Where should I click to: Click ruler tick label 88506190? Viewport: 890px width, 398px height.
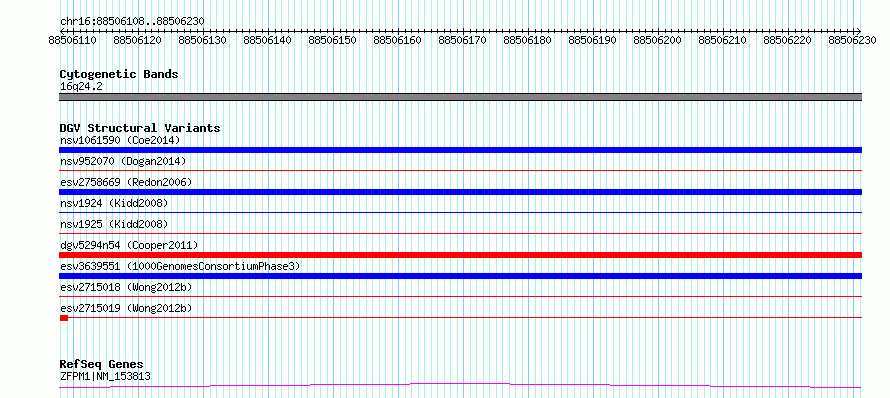pyautogui.click(x=593, y=41)
